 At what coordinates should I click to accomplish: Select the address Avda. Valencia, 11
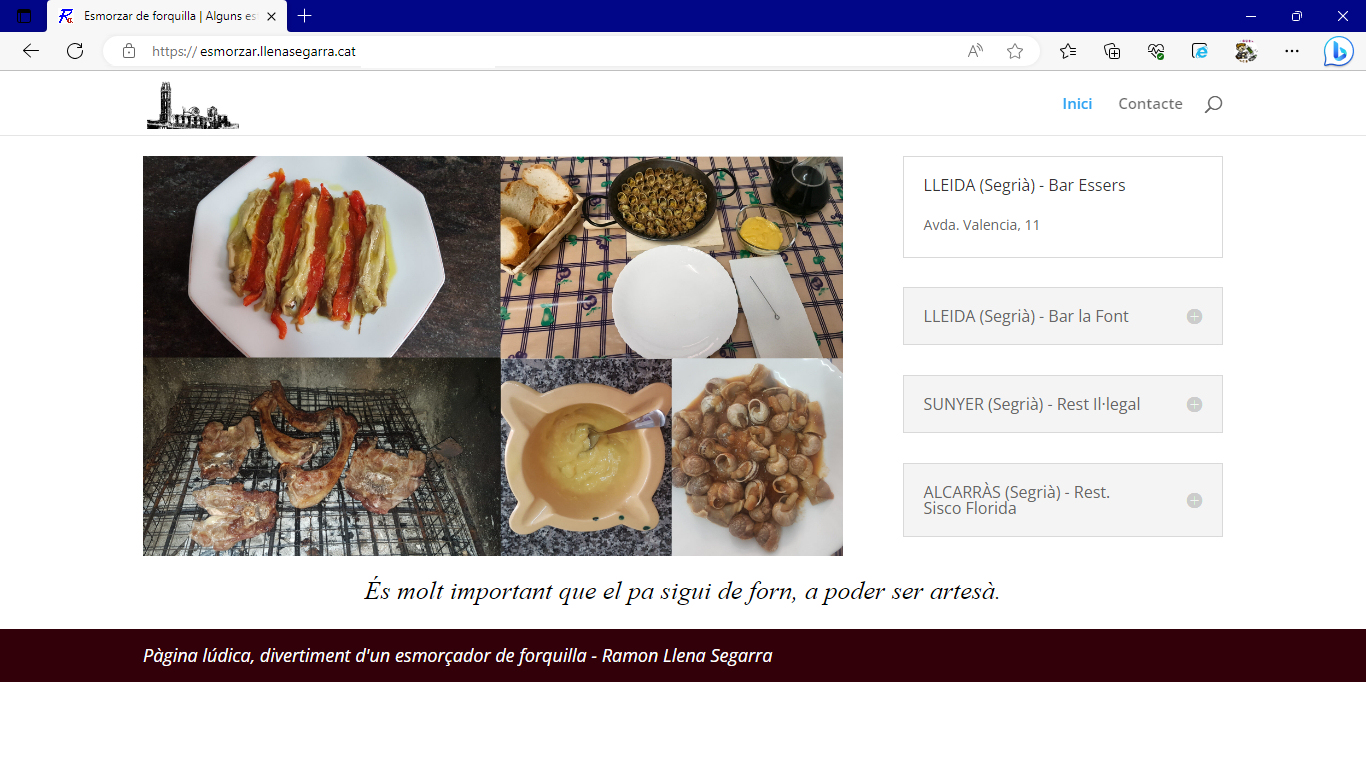(x=981, y=225)
